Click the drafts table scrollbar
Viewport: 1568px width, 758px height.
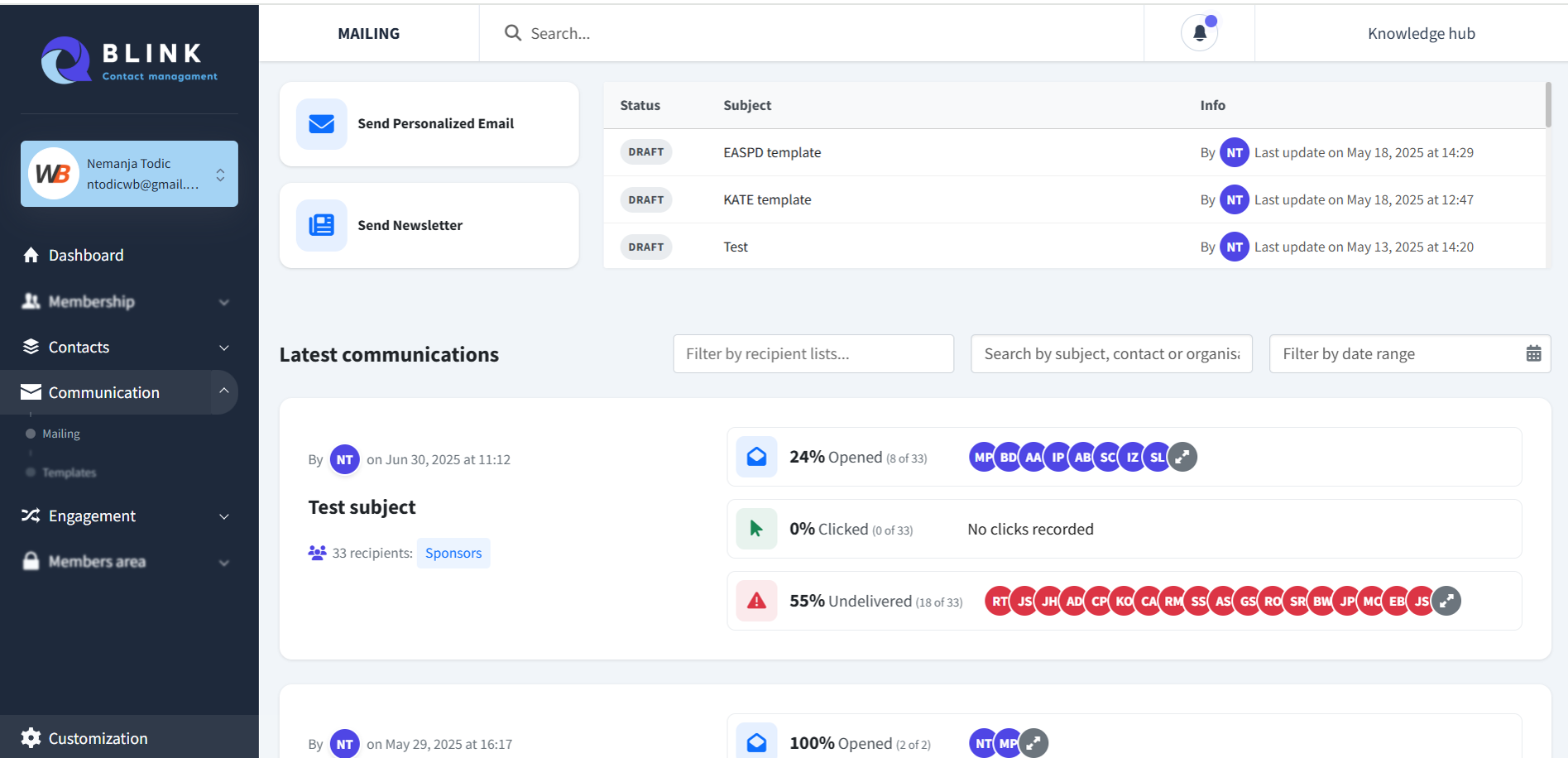pyautogui.click(x=1548, y=105)
